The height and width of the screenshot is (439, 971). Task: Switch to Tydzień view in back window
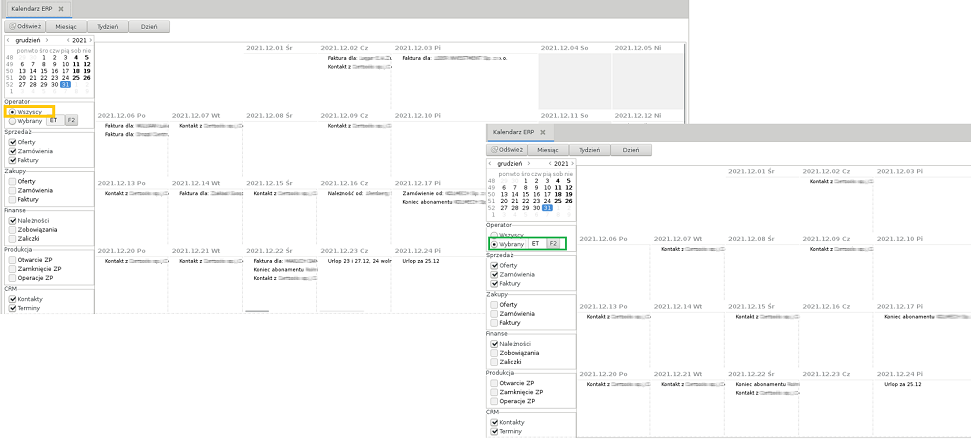click(x=108, y=27)
